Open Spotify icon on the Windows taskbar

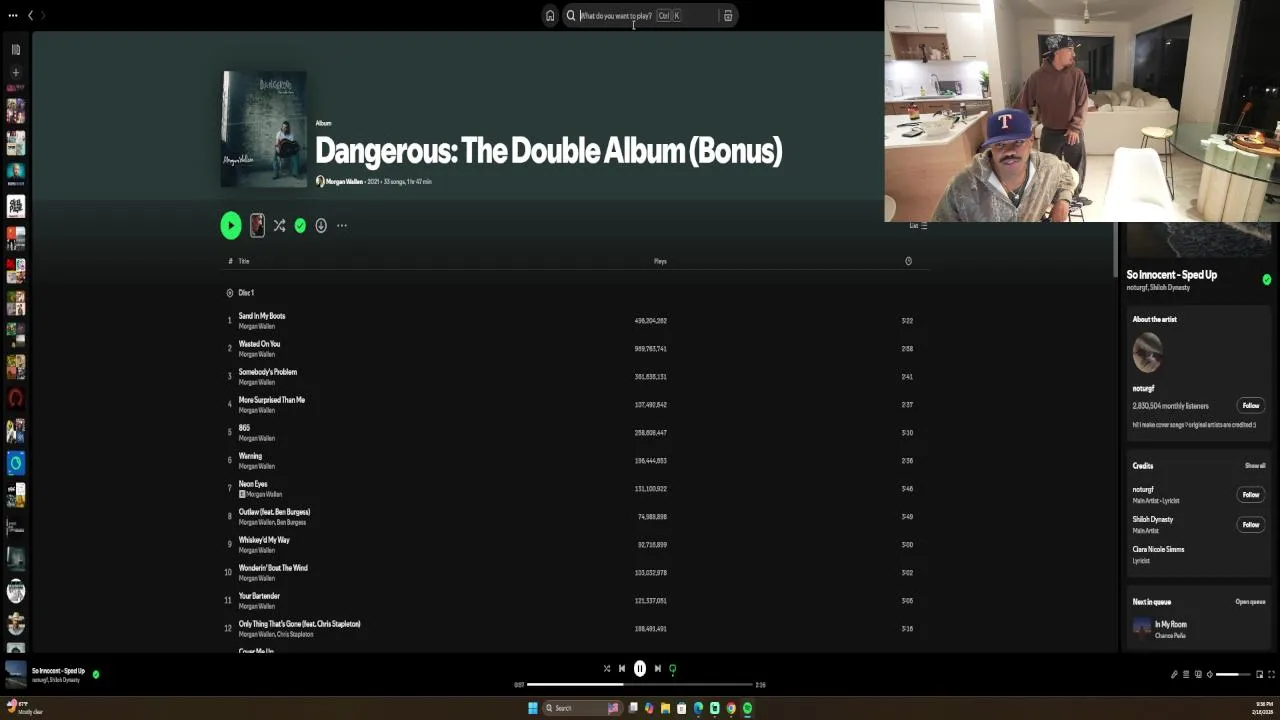747,708
